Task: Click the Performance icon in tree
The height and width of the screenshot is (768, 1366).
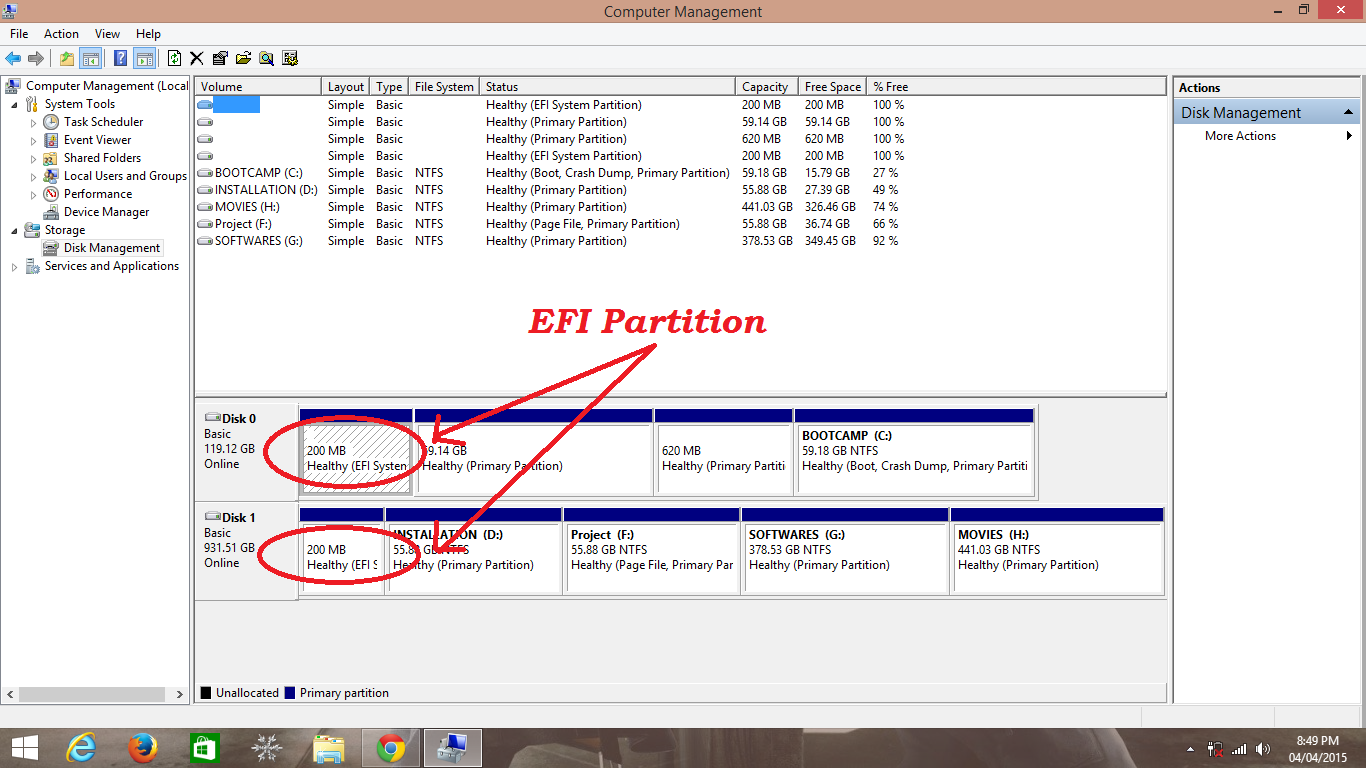Action: click(51, 194)
